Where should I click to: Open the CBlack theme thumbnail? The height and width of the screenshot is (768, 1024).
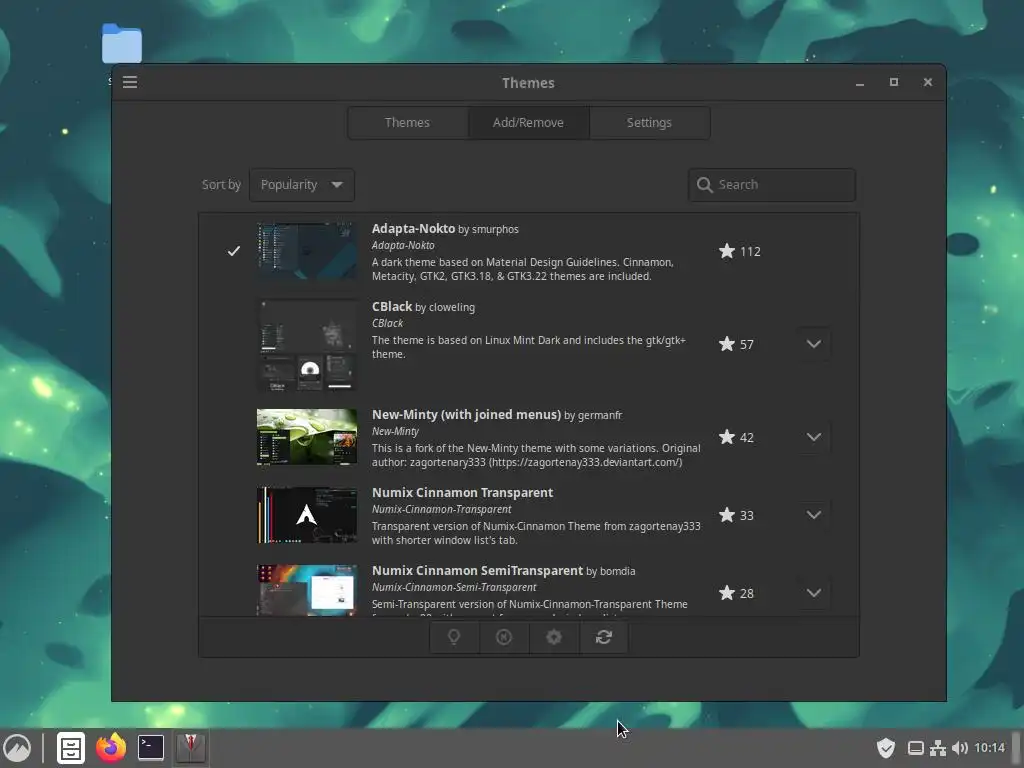click(x=307, y=344)
